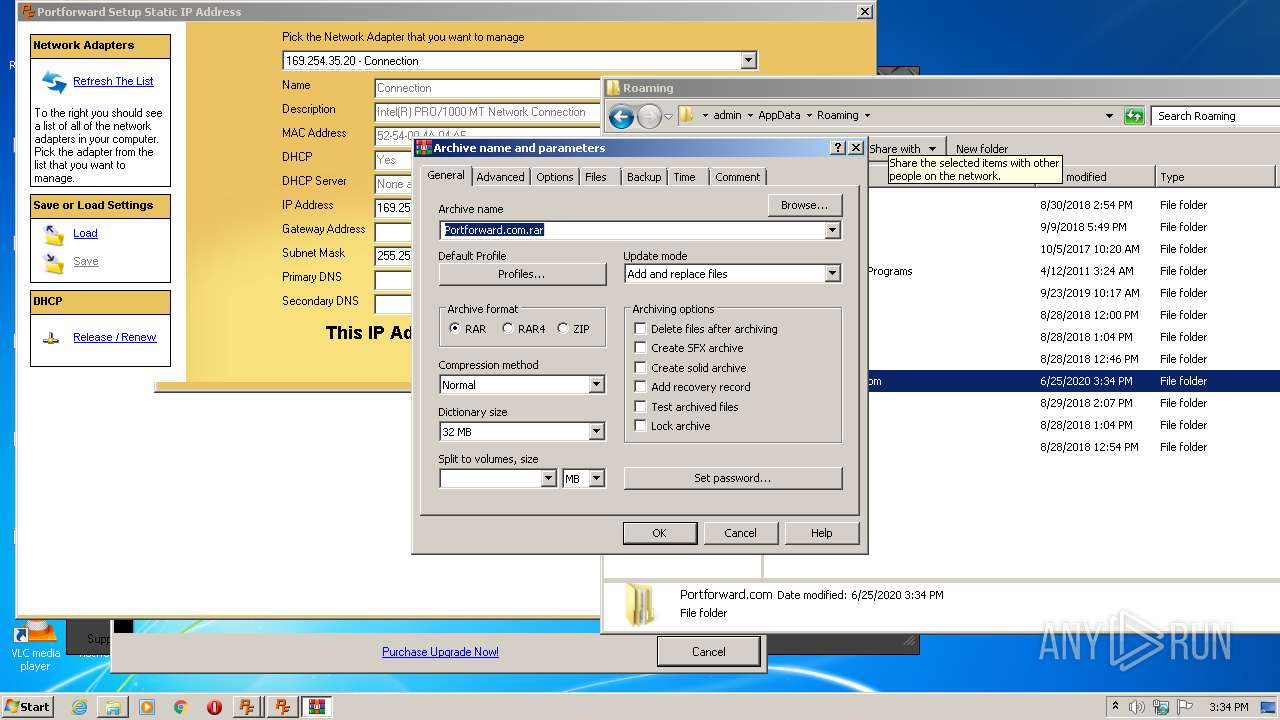Switch to the WinRAR taskbar button
The image size is (1280, 720).
point(317,707)
